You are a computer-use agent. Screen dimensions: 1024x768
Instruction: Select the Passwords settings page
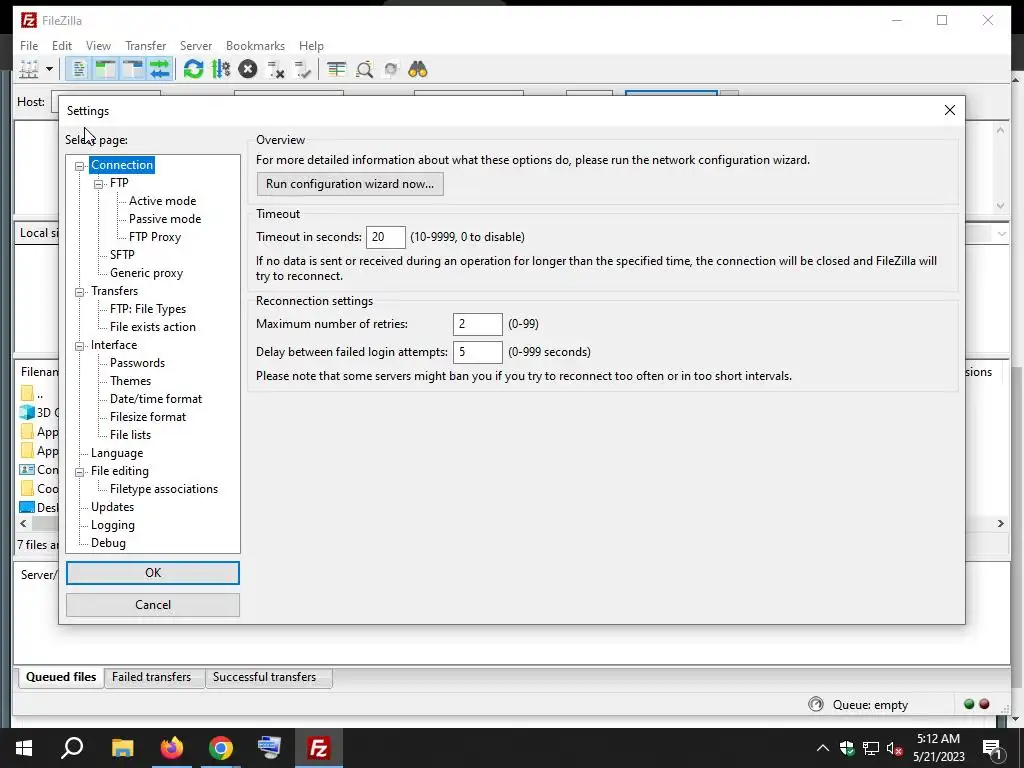pyautogui.click(x=137, y=362)
